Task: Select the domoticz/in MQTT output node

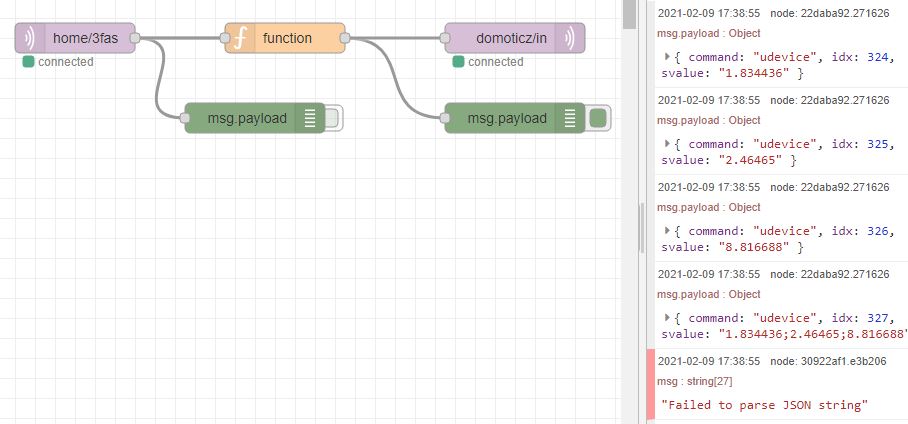Action: click(x=514, y=38)
